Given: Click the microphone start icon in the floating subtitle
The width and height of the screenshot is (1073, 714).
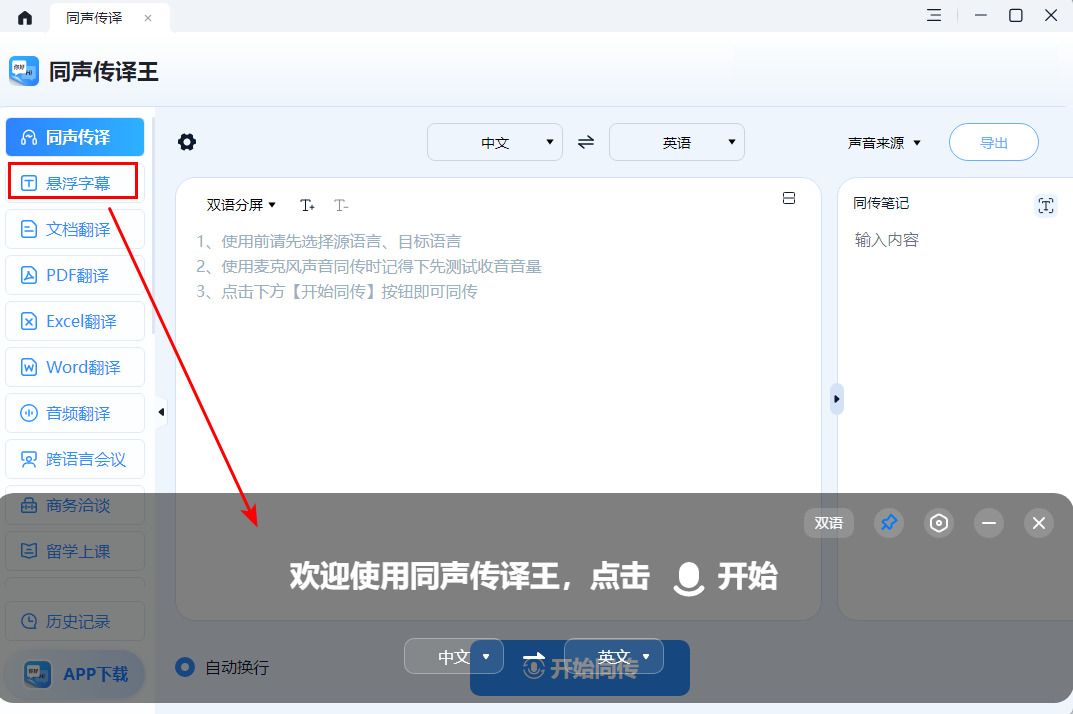Looking at the screenshot, I should click(688, 578).
